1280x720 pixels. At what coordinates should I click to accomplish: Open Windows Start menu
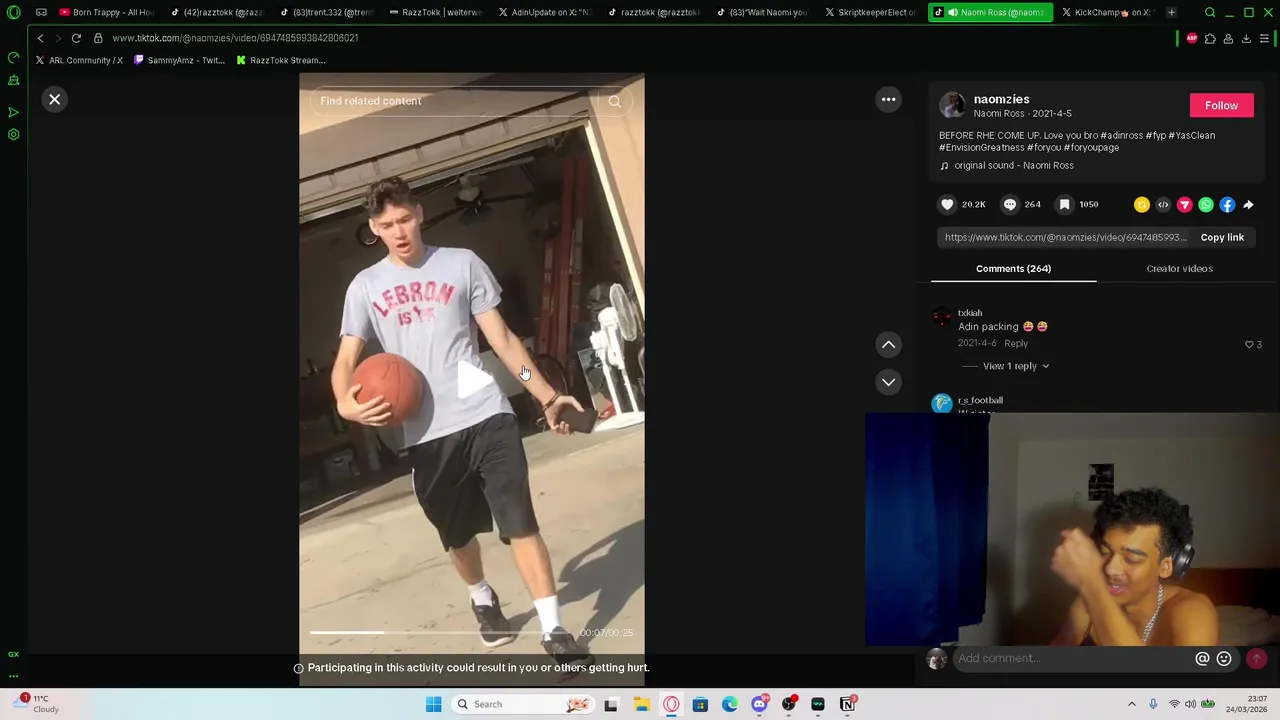(x=433, y=704)
